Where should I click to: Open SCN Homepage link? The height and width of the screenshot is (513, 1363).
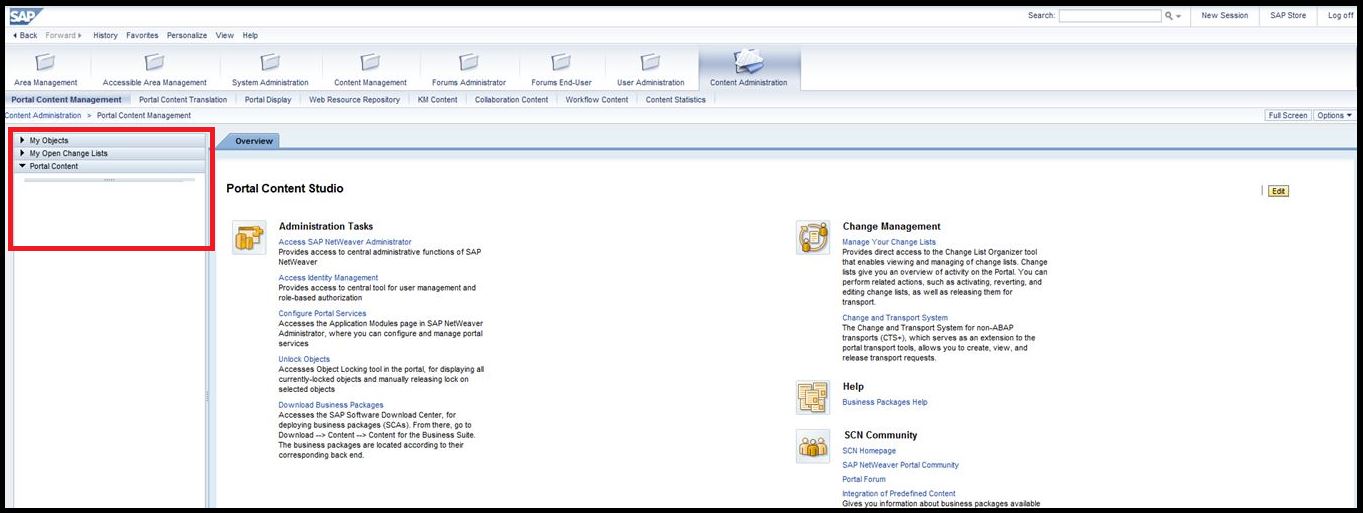(869, 451)
